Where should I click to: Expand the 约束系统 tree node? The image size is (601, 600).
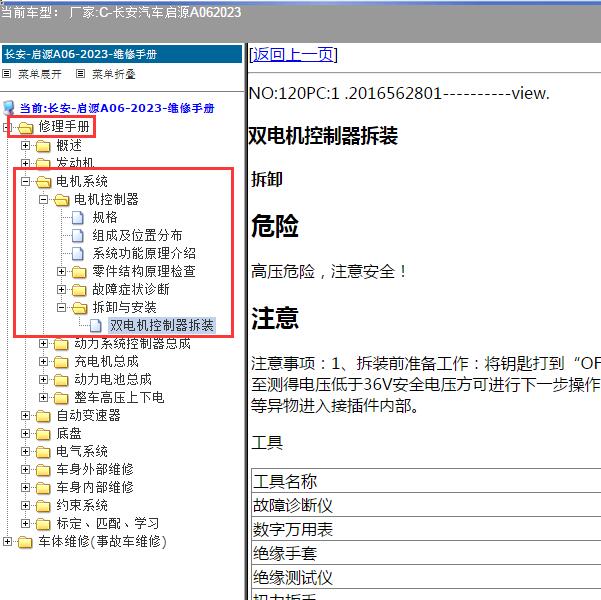click(x=25, y=506)
